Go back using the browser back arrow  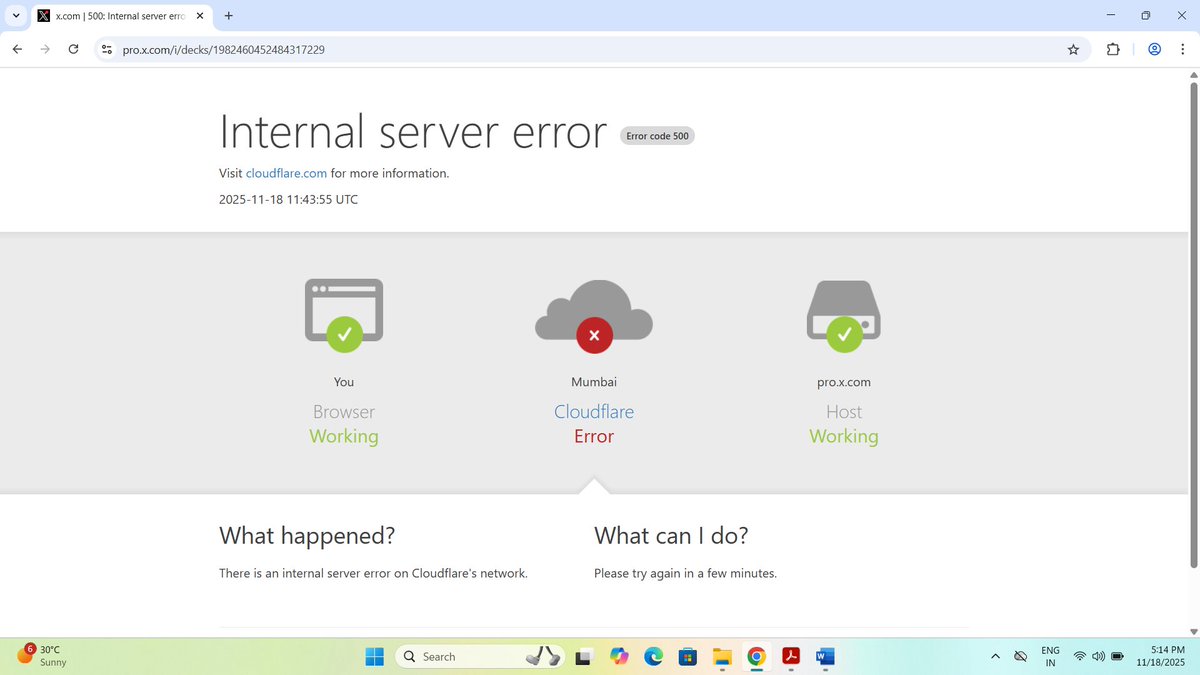[x=17, y=49]
